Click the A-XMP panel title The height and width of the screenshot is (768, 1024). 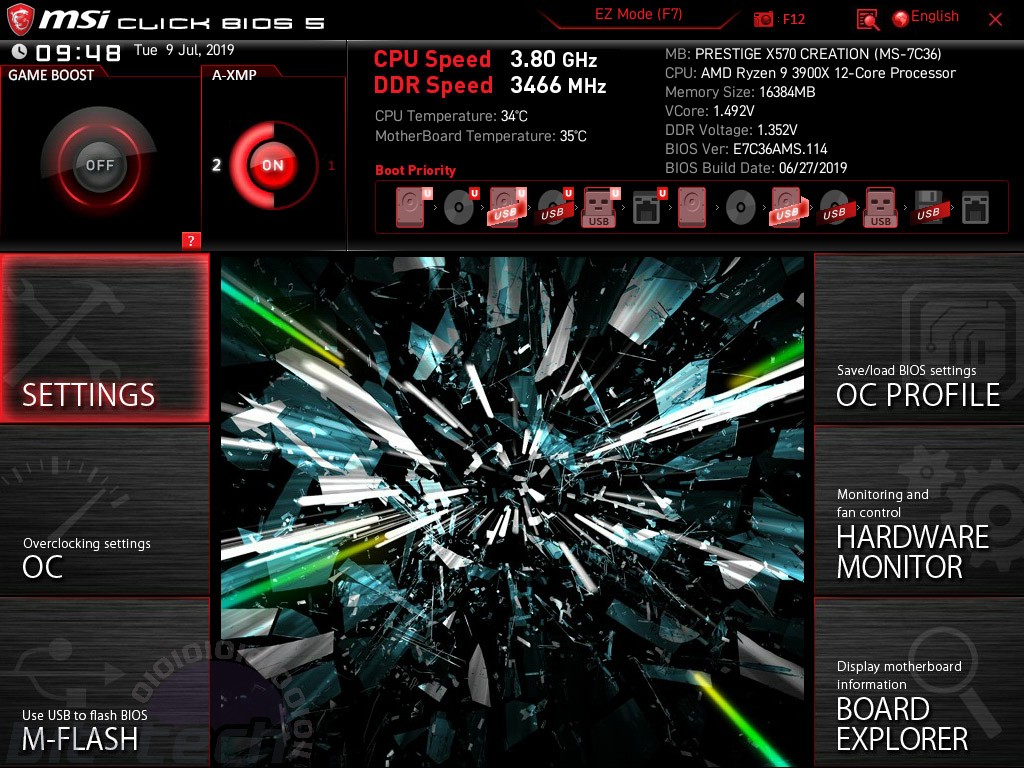coord(234,75)
